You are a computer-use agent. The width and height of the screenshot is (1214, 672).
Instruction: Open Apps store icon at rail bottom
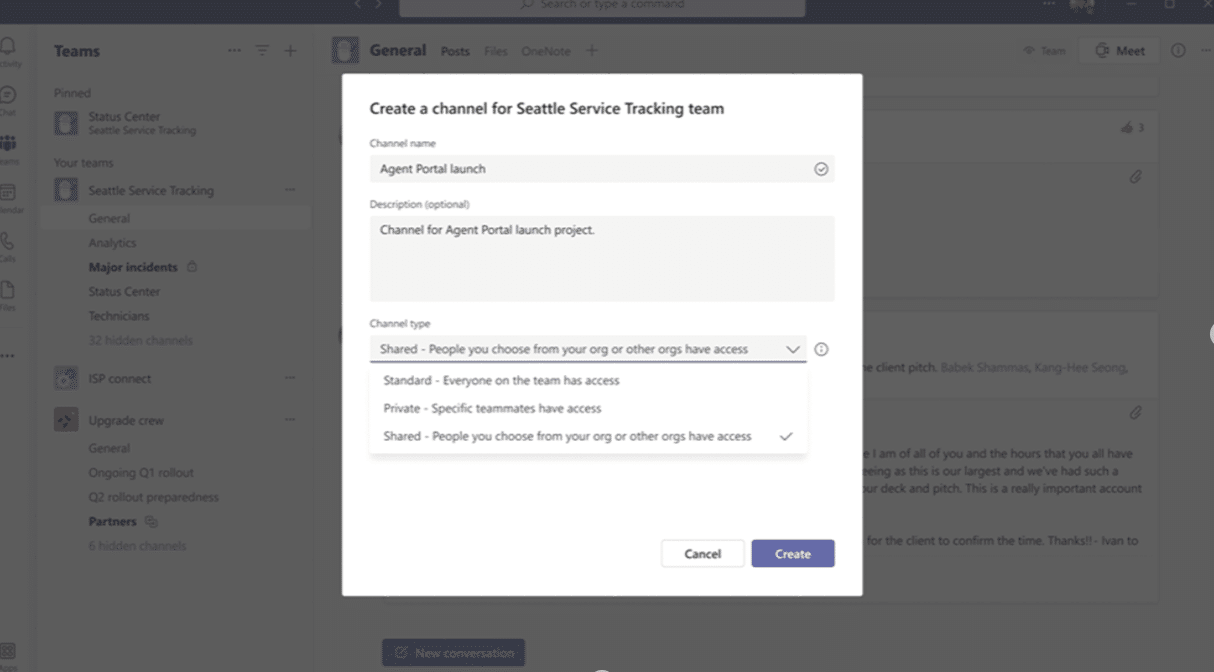tap(8, 654)
